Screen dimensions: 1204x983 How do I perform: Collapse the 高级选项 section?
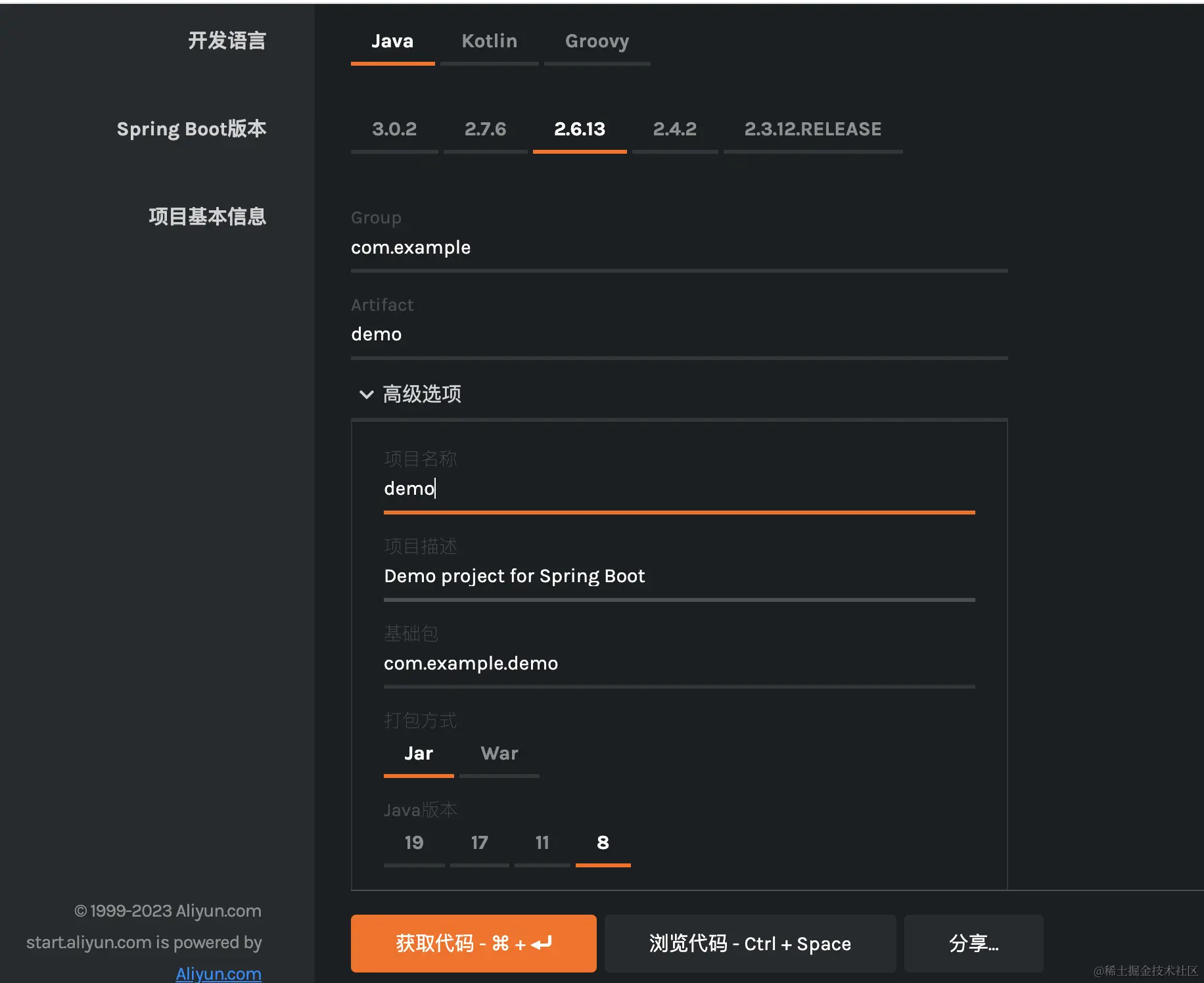[366, 394]
